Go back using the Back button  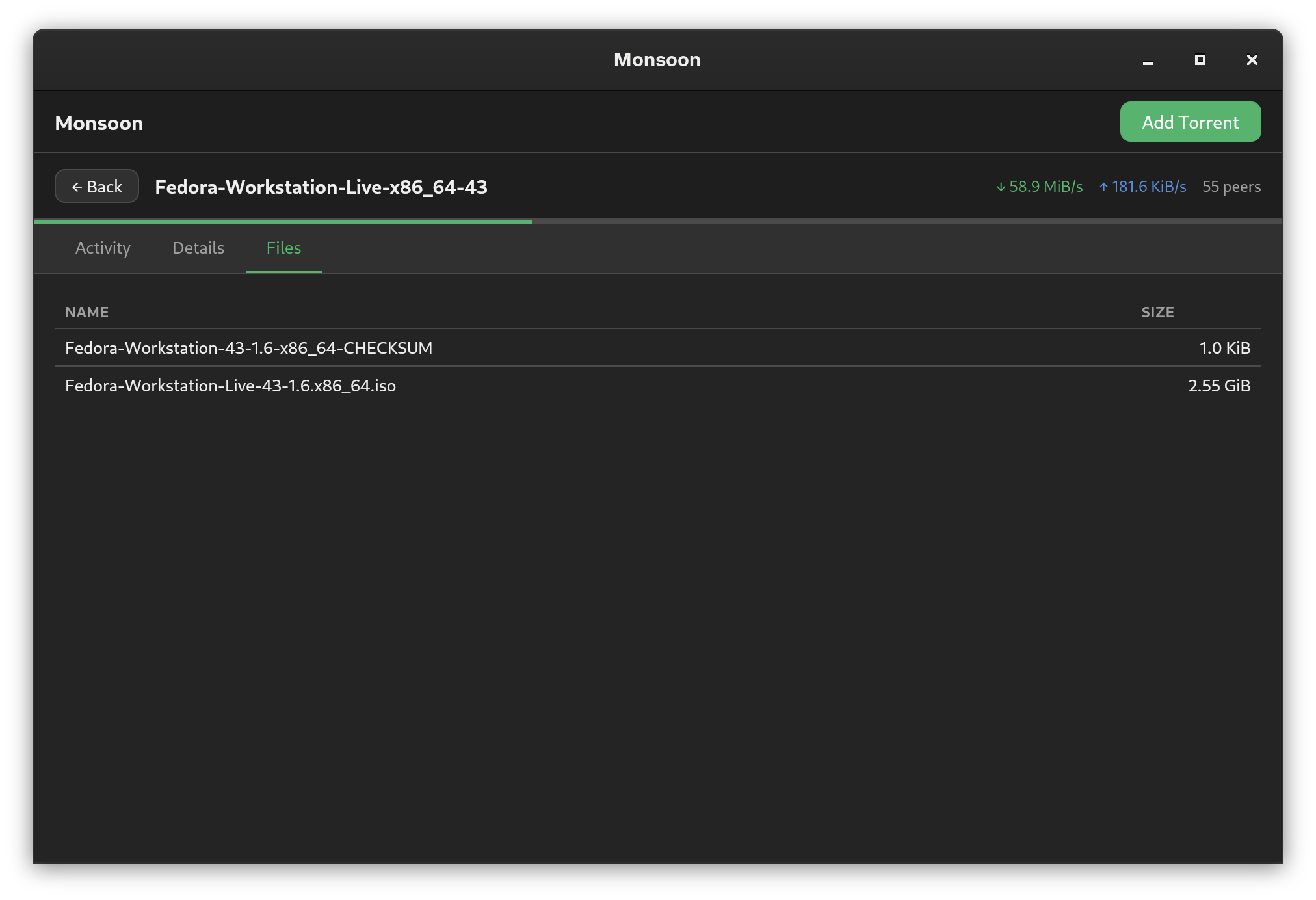coord(97,187)
